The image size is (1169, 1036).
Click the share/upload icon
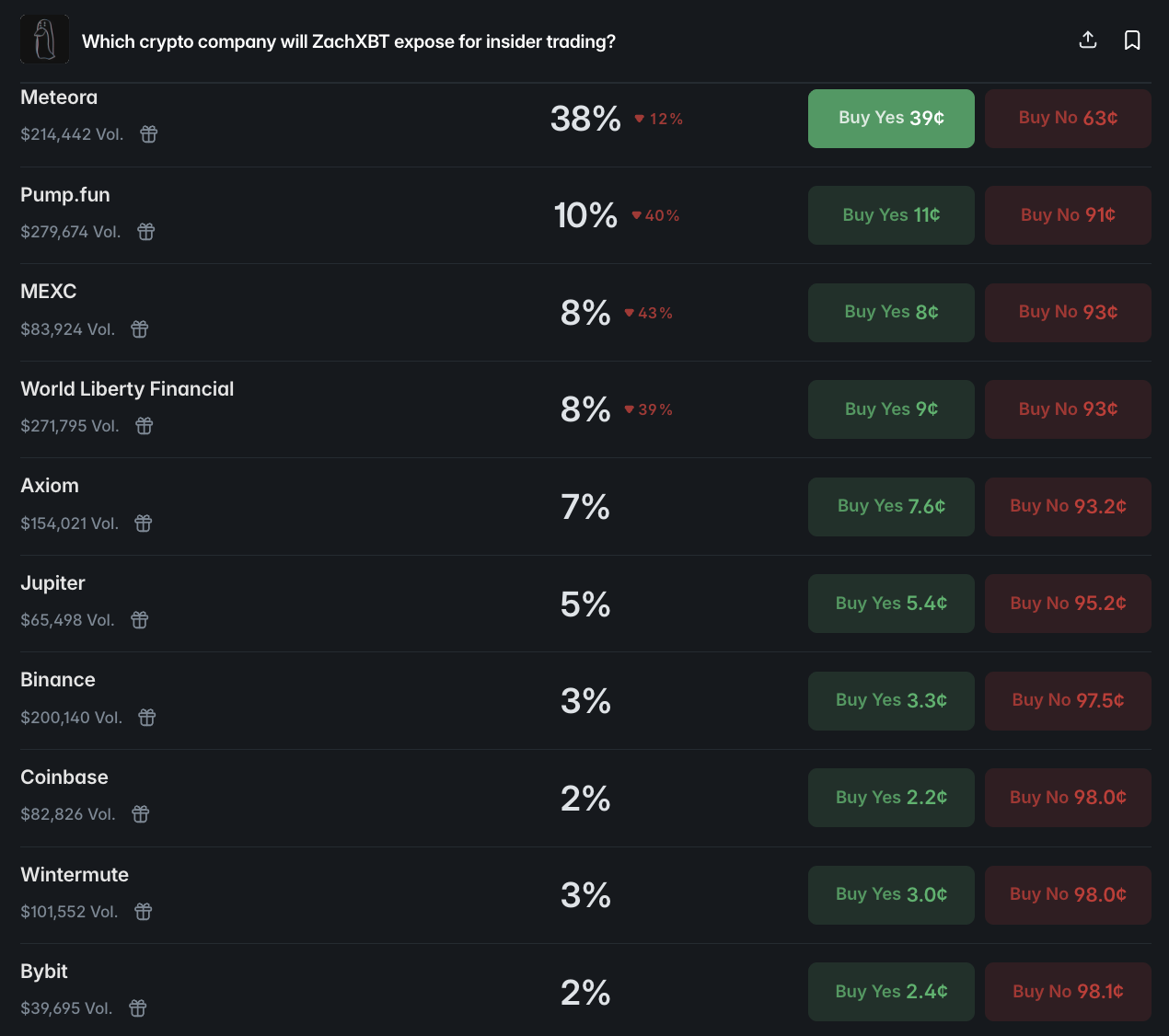(x=1088, y=40)
